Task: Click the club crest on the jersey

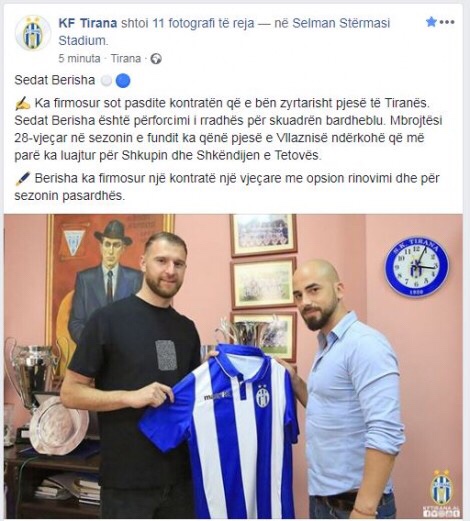Action: pyautogui.click(x=262, y=396)
